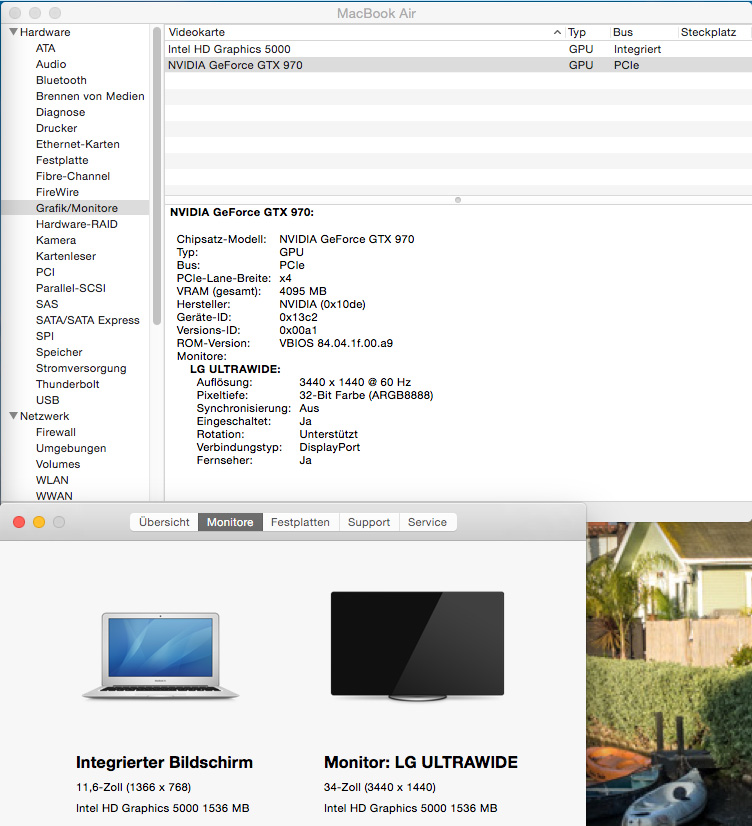Open Parallel-SCSI entry
The width and height of the screenshot is (752, 826).
tap(71, 288)
